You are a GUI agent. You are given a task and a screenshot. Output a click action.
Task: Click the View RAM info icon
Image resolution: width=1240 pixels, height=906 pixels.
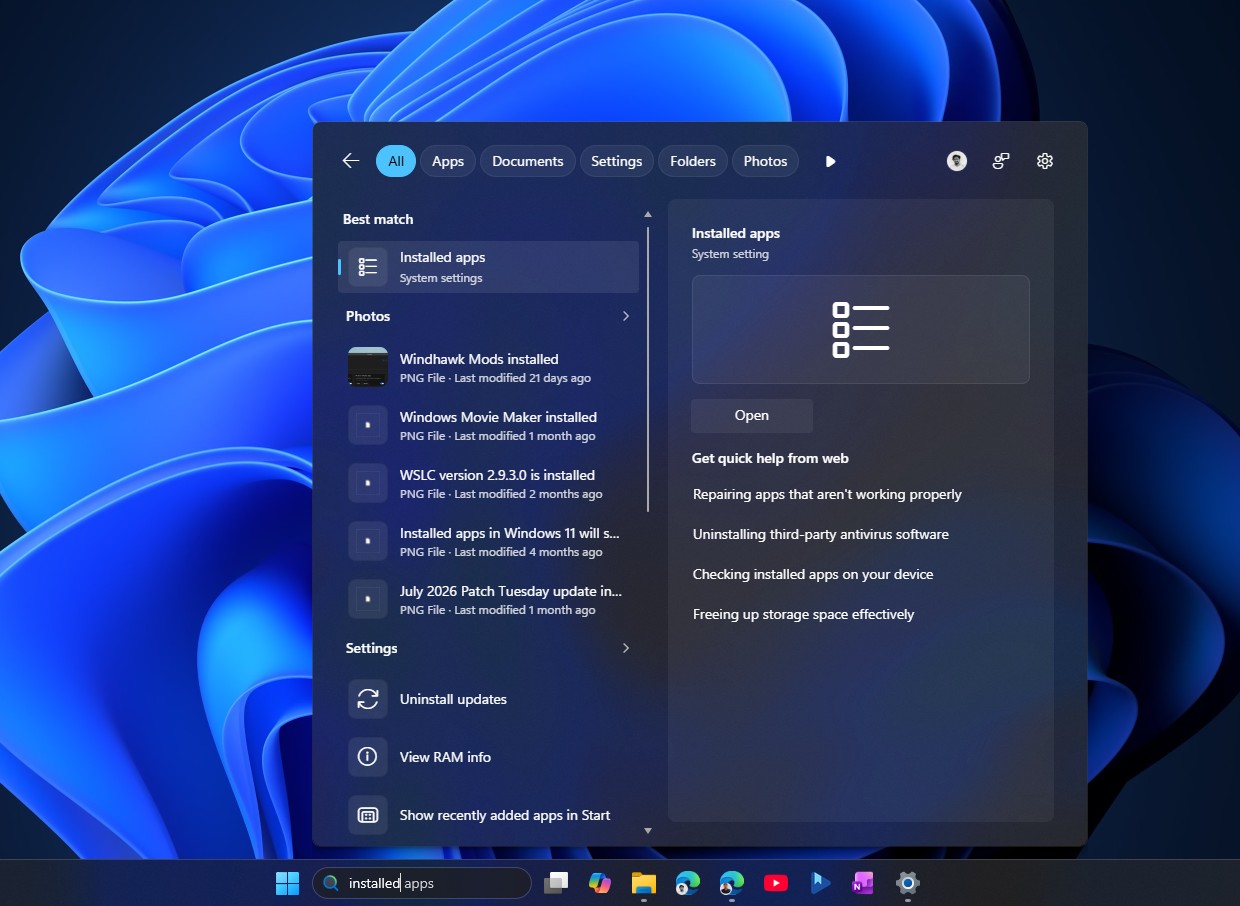click(x=368, y=757)
